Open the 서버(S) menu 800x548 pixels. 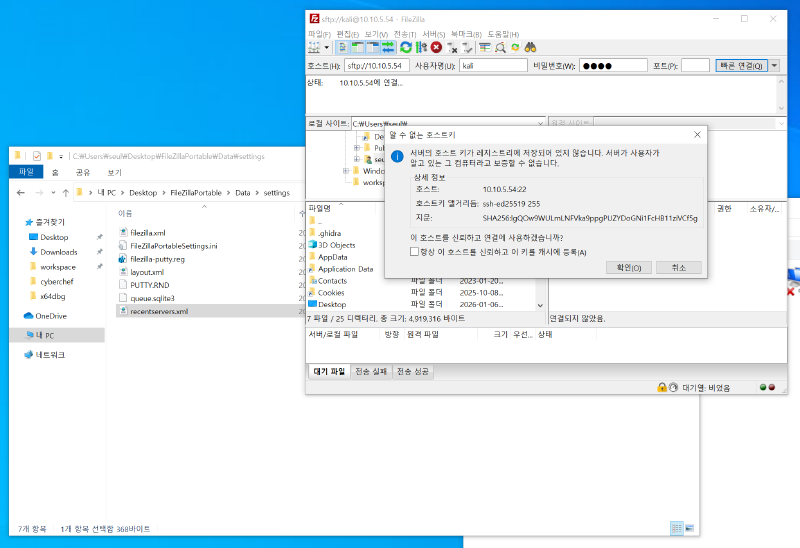(434, 34)
